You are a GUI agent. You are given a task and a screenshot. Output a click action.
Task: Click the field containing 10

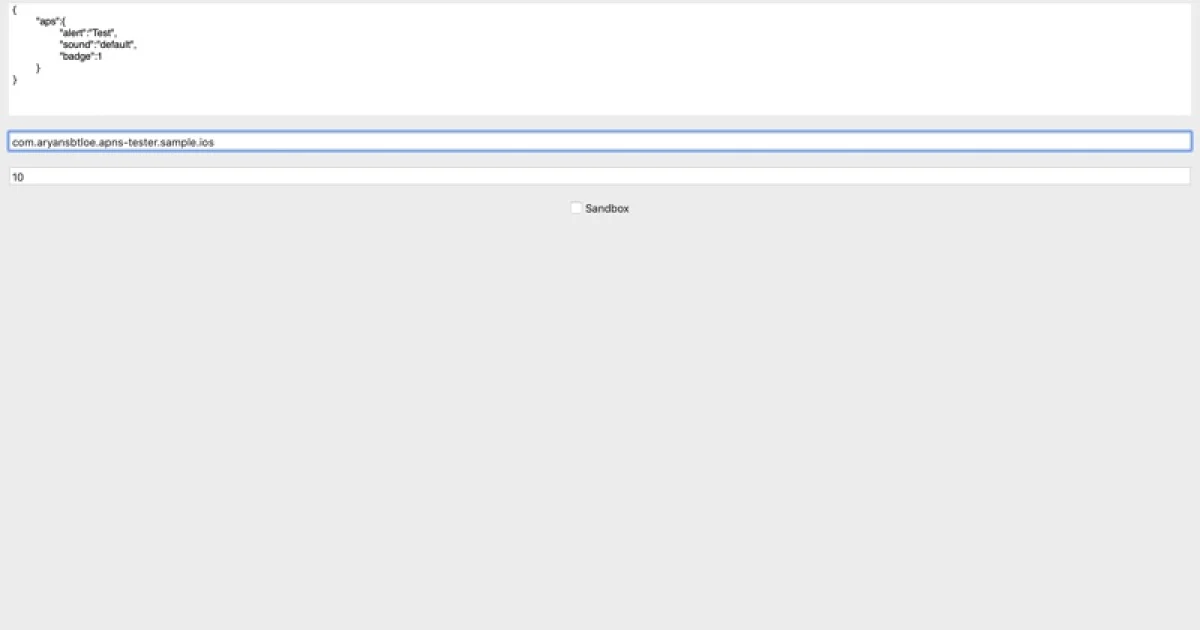pos(600,176)
